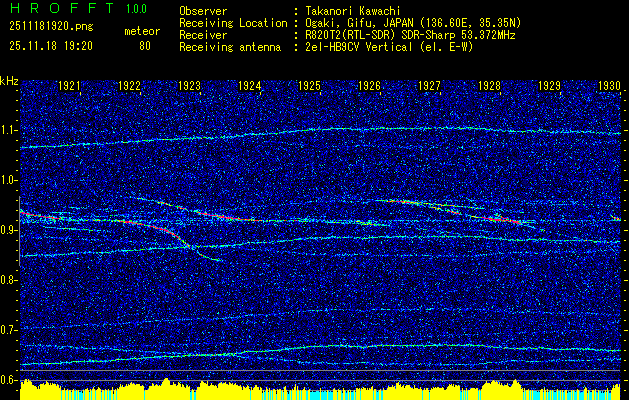Click the kHz axis unit label
This screenshot has height=400, width=629.
[9, 81]
